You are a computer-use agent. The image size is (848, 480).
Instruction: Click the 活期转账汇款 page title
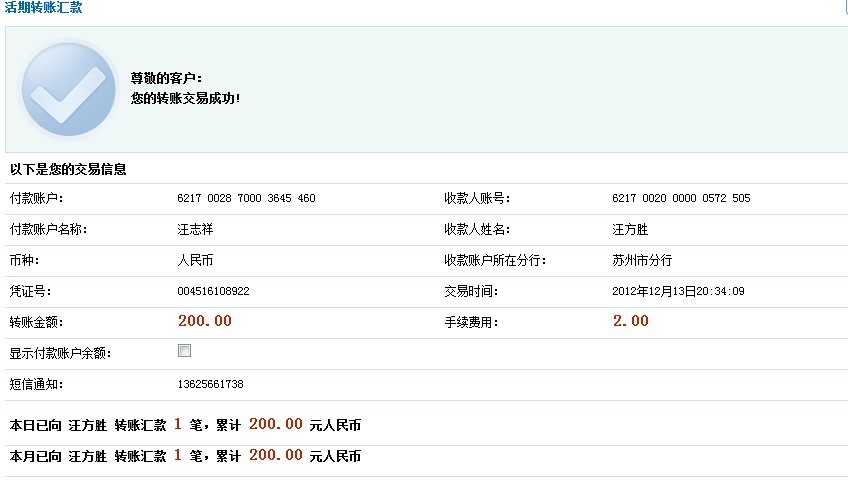44,8
